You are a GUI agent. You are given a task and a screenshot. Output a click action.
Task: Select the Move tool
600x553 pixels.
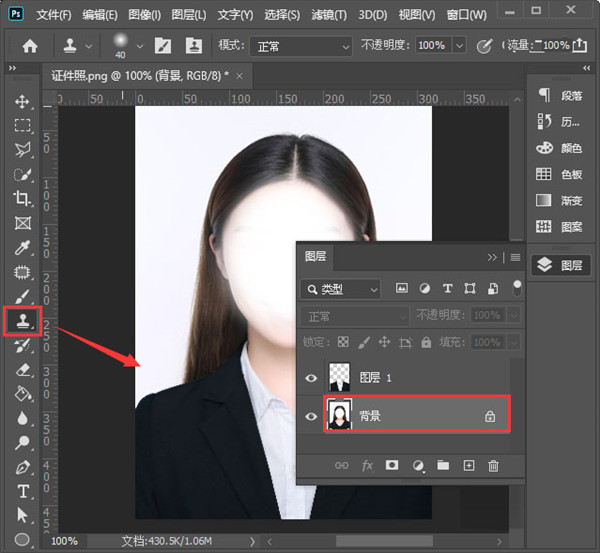22,102
